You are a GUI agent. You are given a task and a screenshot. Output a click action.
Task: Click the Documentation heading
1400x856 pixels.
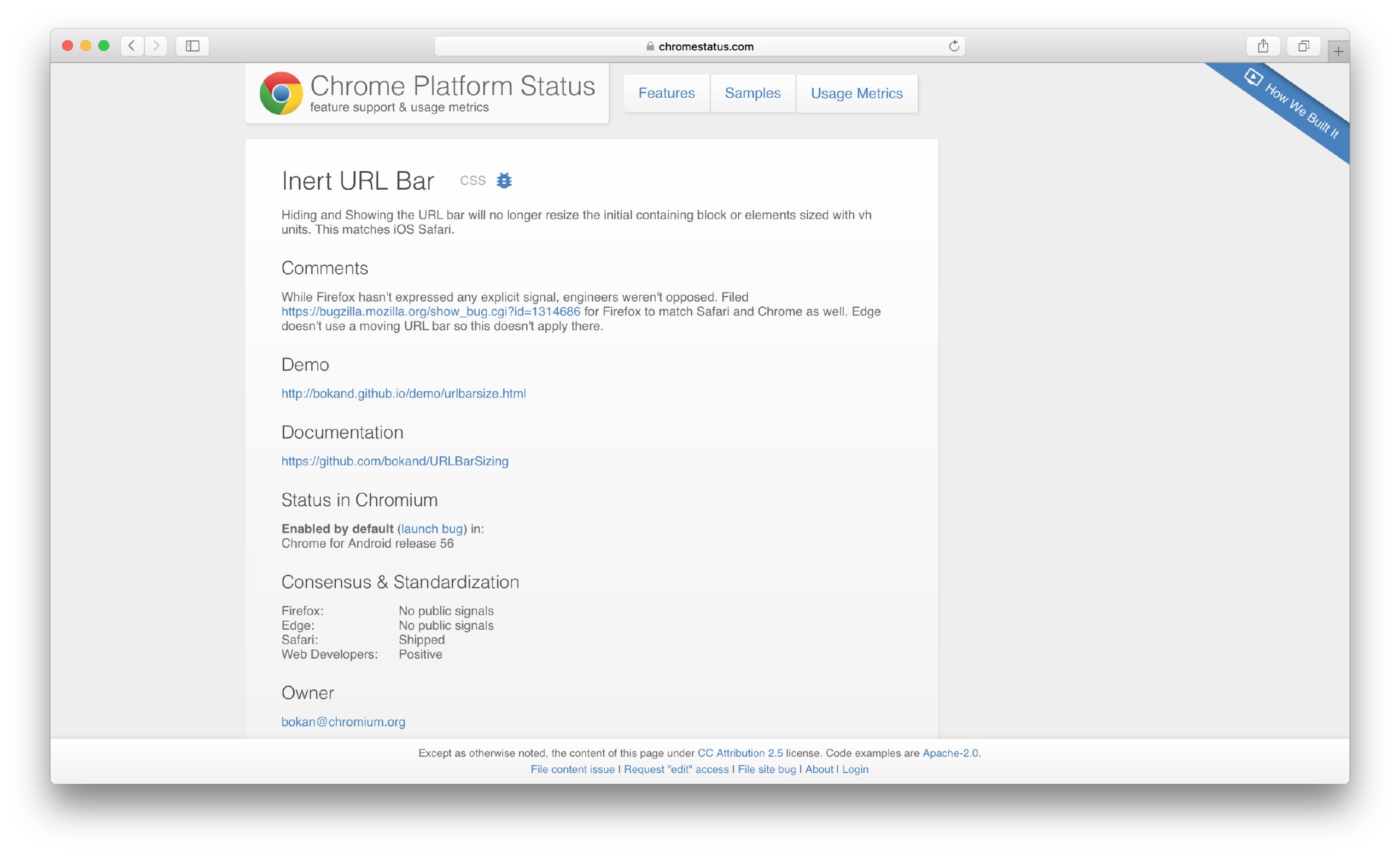click(342, 432)
